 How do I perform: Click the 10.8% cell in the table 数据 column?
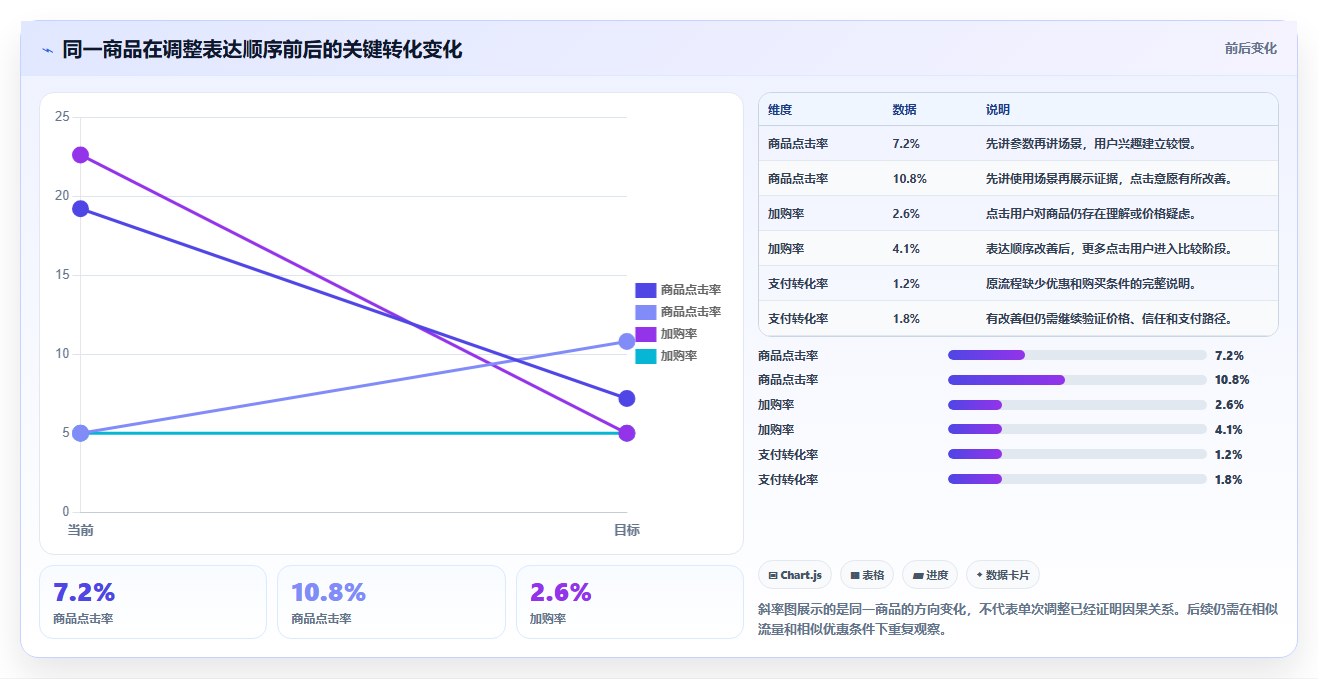pos(910,179)
